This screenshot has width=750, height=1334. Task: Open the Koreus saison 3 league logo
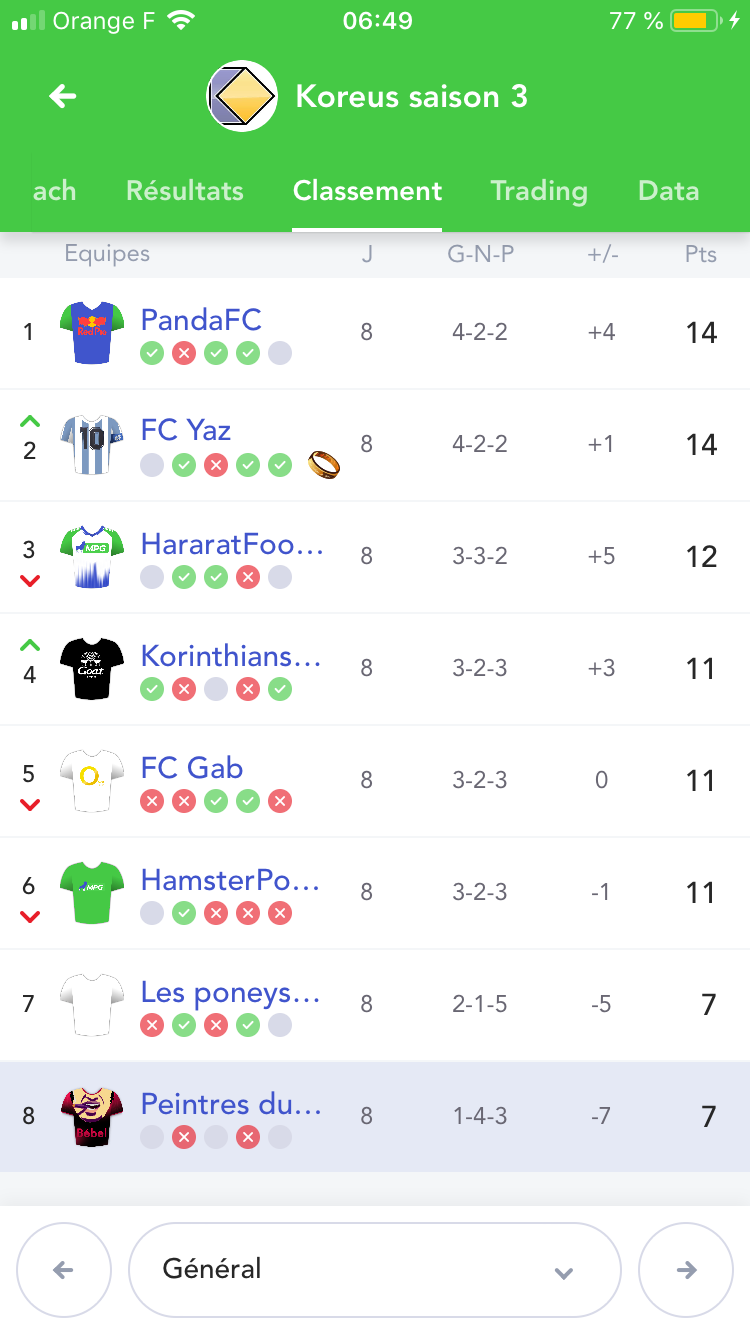[x=242, y=96]
